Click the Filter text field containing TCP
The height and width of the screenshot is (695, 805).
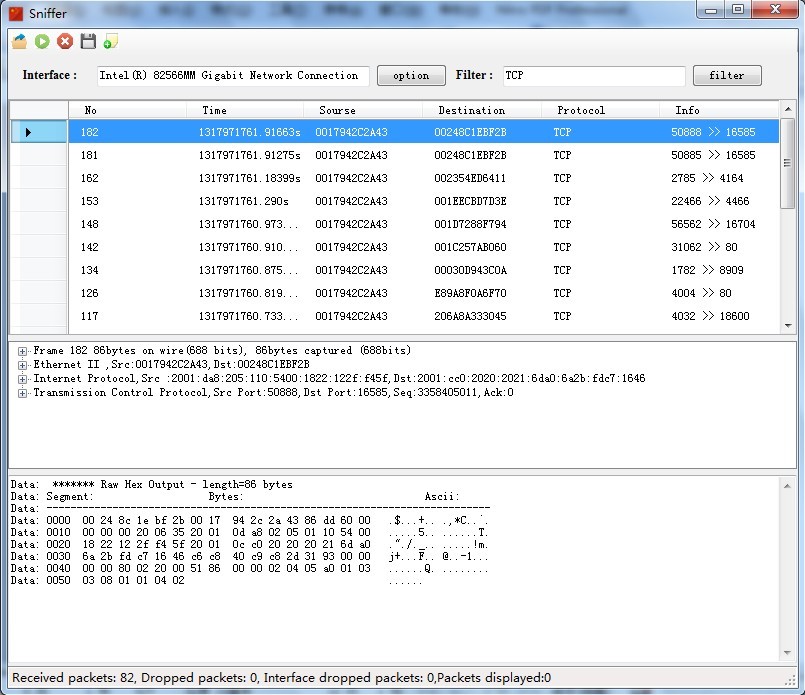click(593, 76)
